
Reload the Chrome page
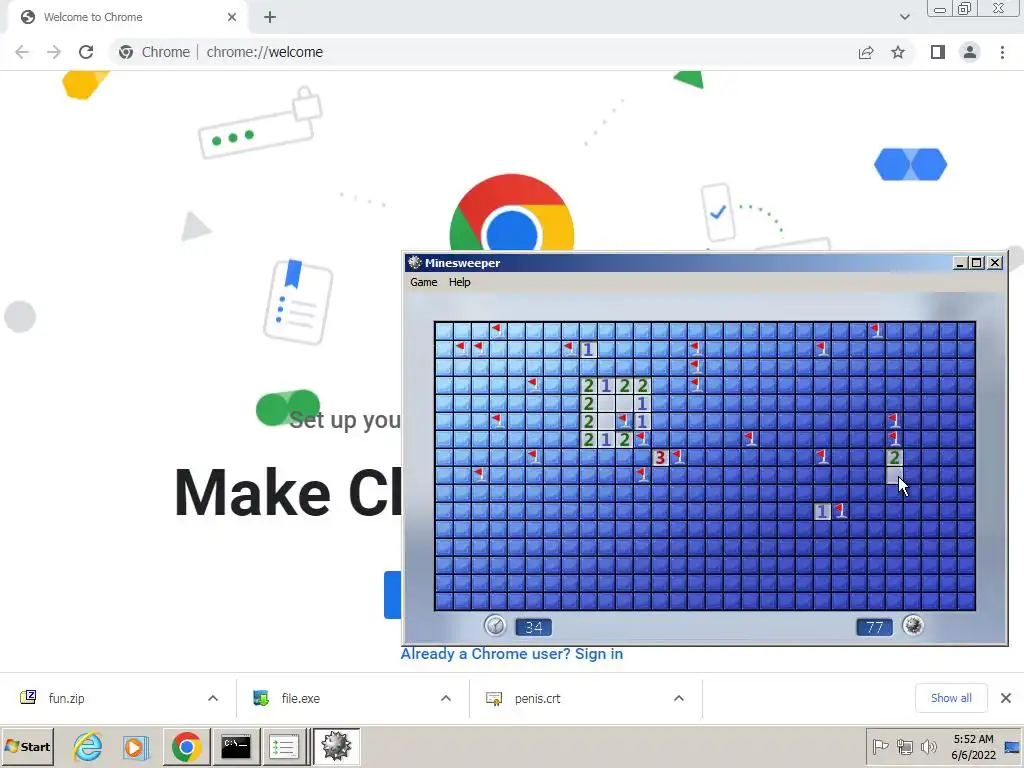[x=86, y=52]
